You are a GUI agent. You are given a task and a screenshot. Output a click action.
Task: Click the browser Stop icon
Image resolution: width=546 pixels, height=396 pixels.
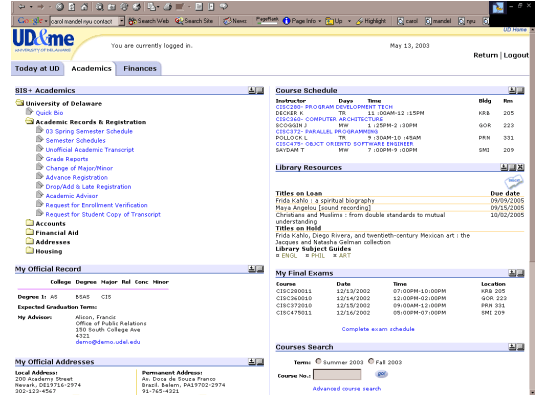point(60,6)
